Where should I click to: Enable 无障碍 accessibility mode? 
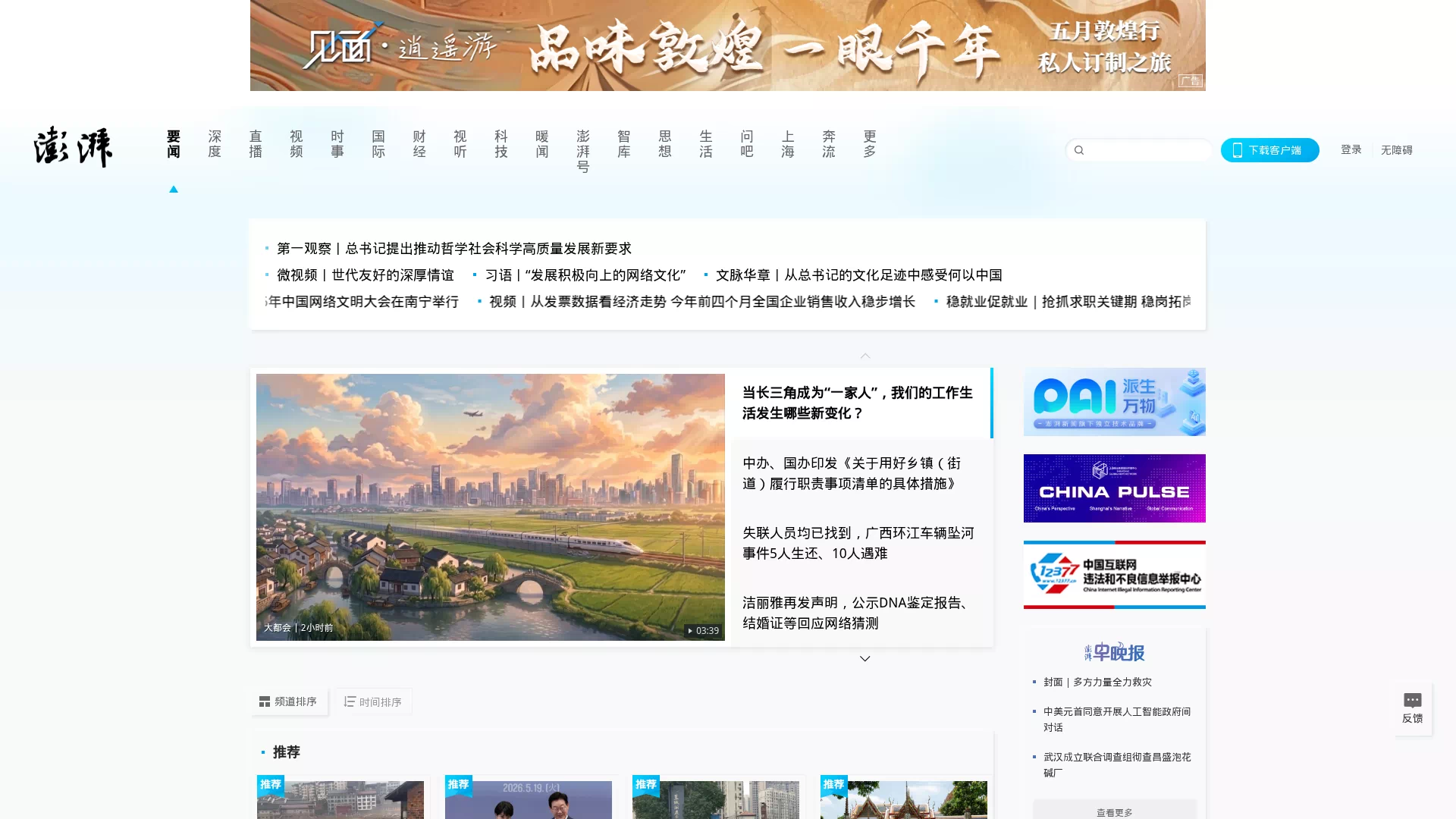pos(1396,150)
